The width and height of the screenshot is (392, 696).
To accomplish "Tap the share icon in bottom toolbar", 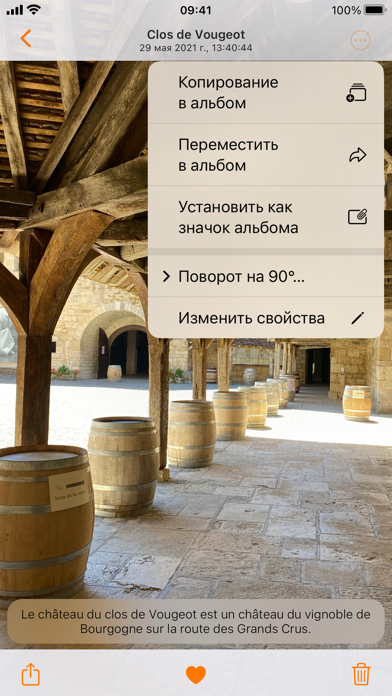I will click(x=31, y=675).
